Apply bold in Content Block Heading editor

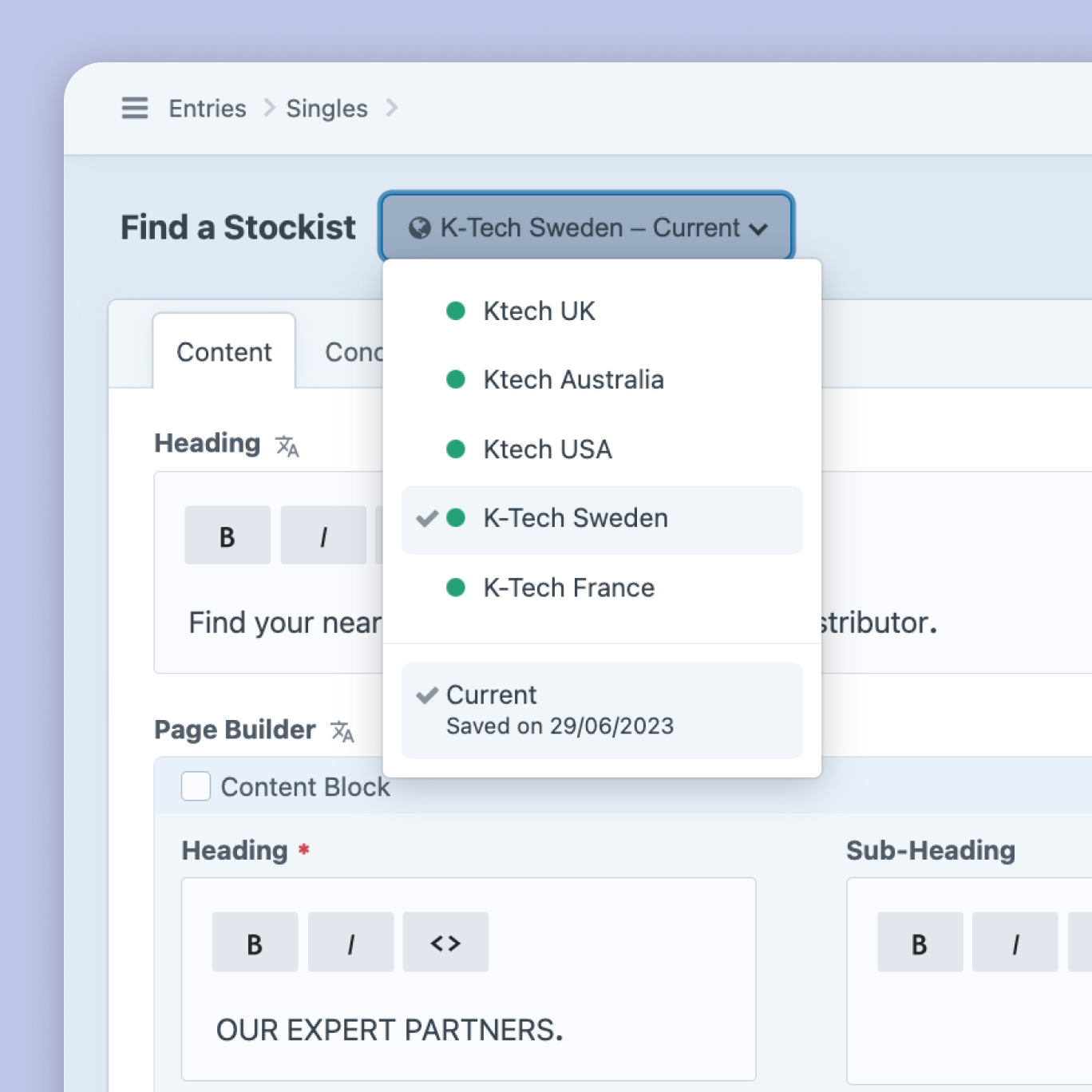click(255, 943)
